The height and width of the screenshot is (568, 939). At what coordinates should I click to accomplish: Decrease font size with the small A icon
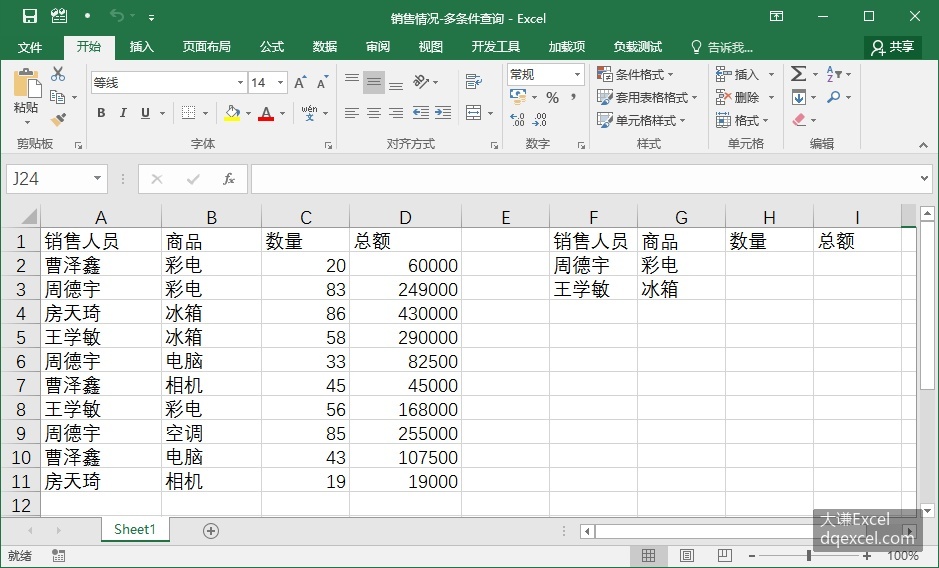tap(322, 83)
